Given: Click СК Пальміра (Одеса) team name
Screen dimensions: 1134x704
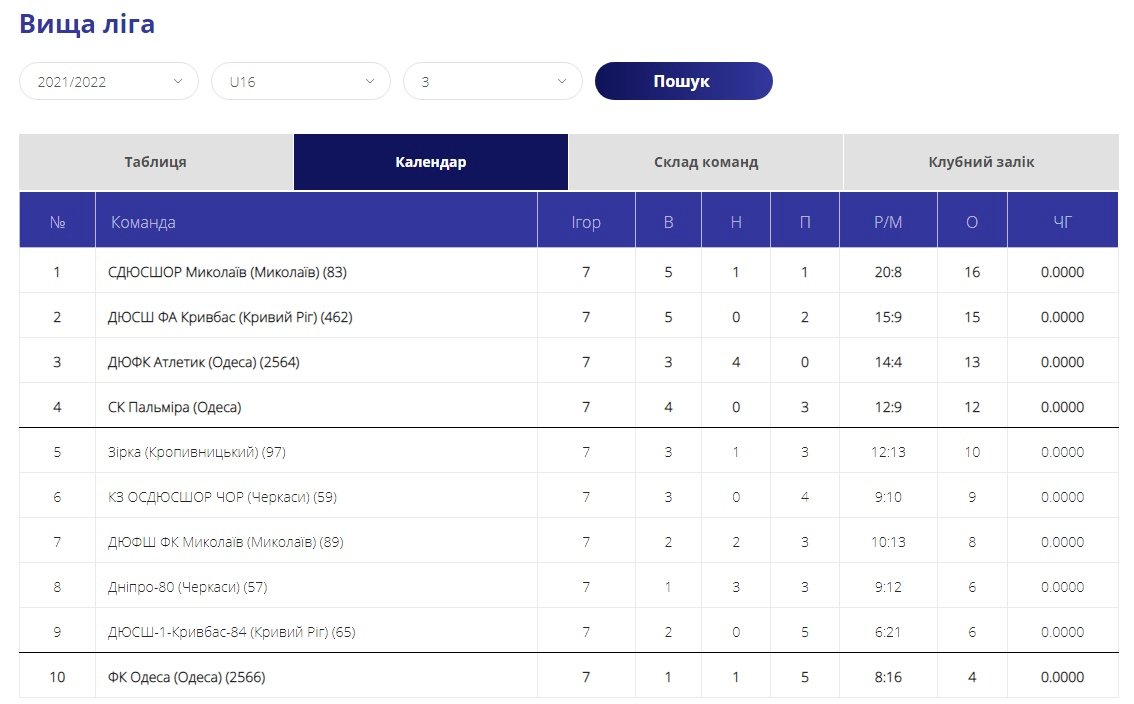Looking at the screenshot, I should (x=175, y=407).
